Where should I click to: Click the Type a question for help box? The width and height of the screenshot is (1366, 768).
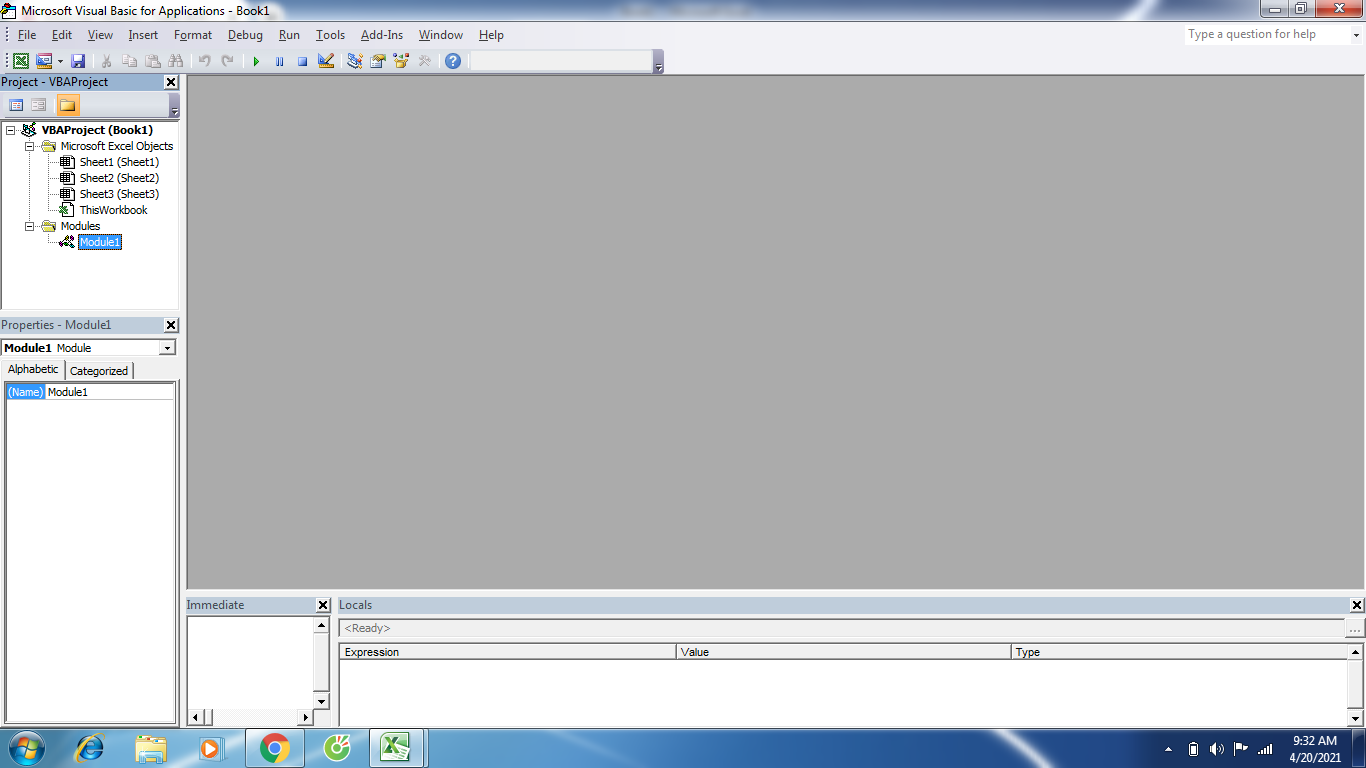click(1267, 34)
